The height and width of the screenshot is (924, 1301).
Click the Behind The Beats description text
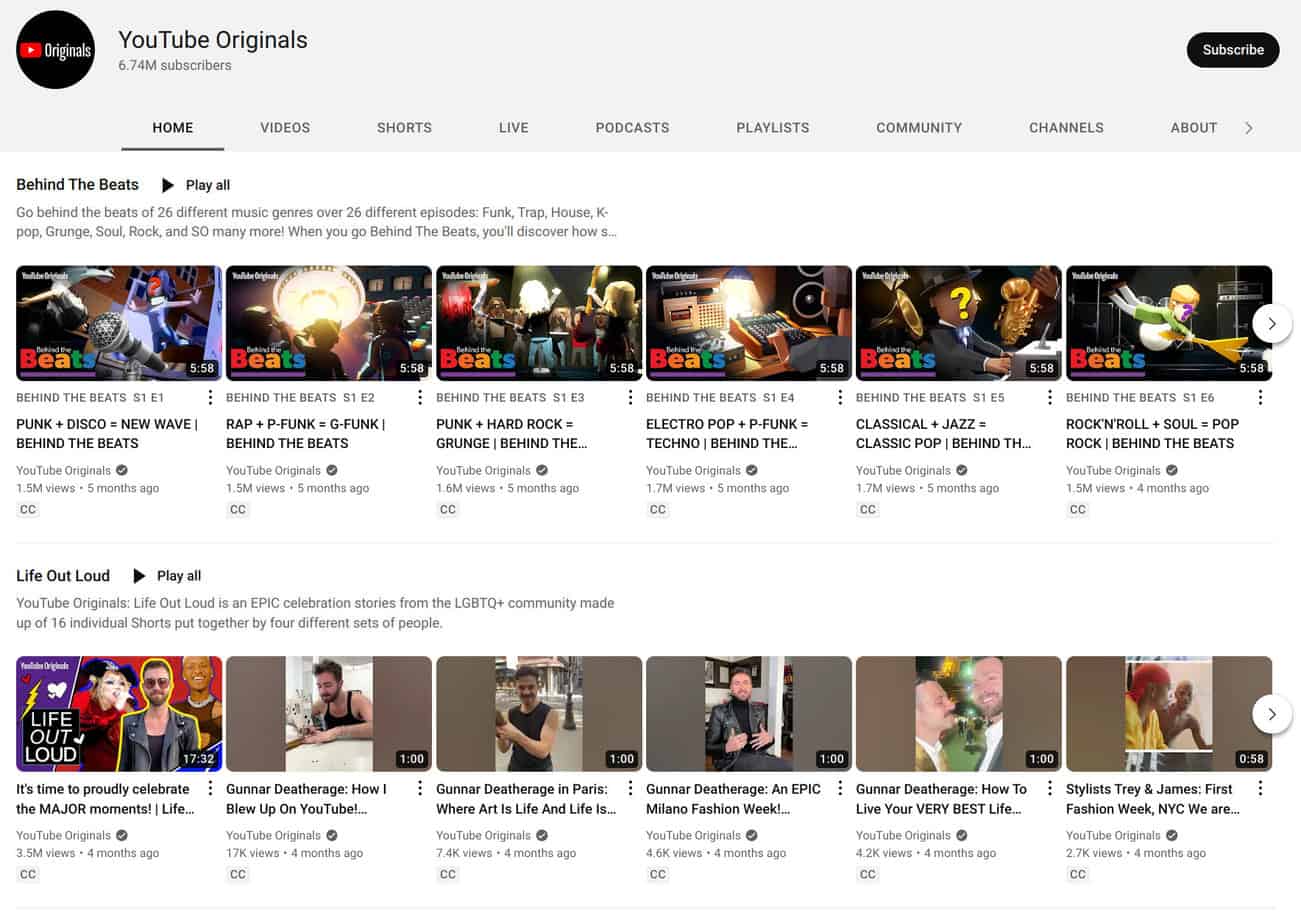(x=316, y=222)
